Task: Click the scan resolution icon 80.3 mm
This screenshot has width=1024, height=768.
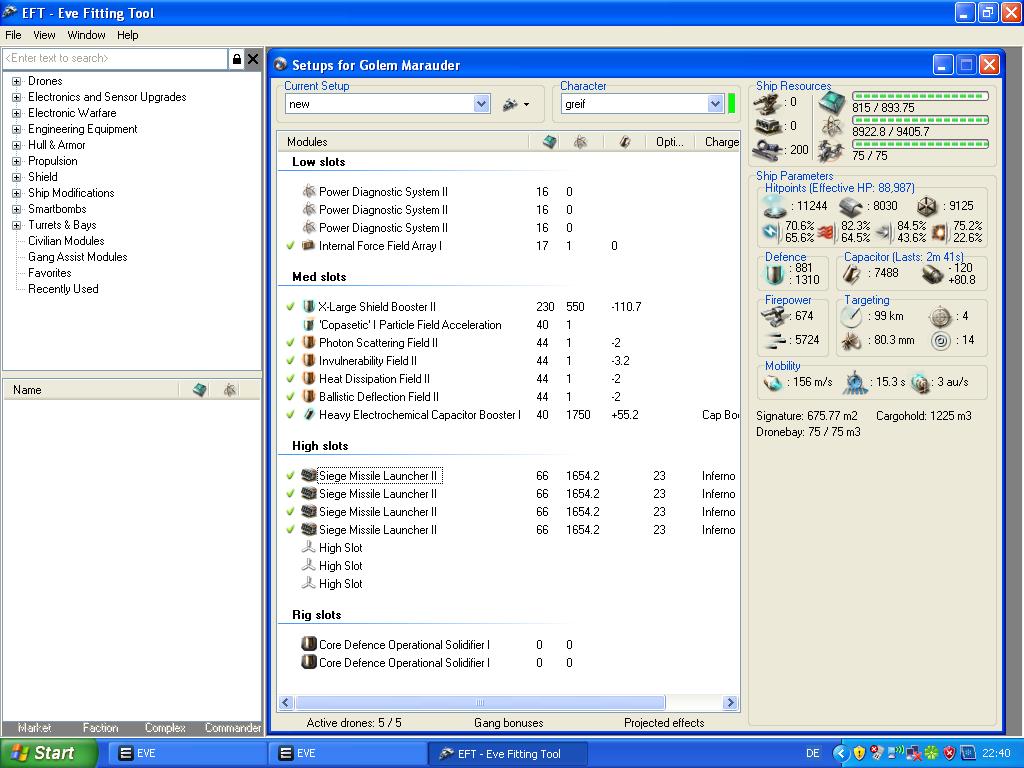Action: [x=852, y=340]
